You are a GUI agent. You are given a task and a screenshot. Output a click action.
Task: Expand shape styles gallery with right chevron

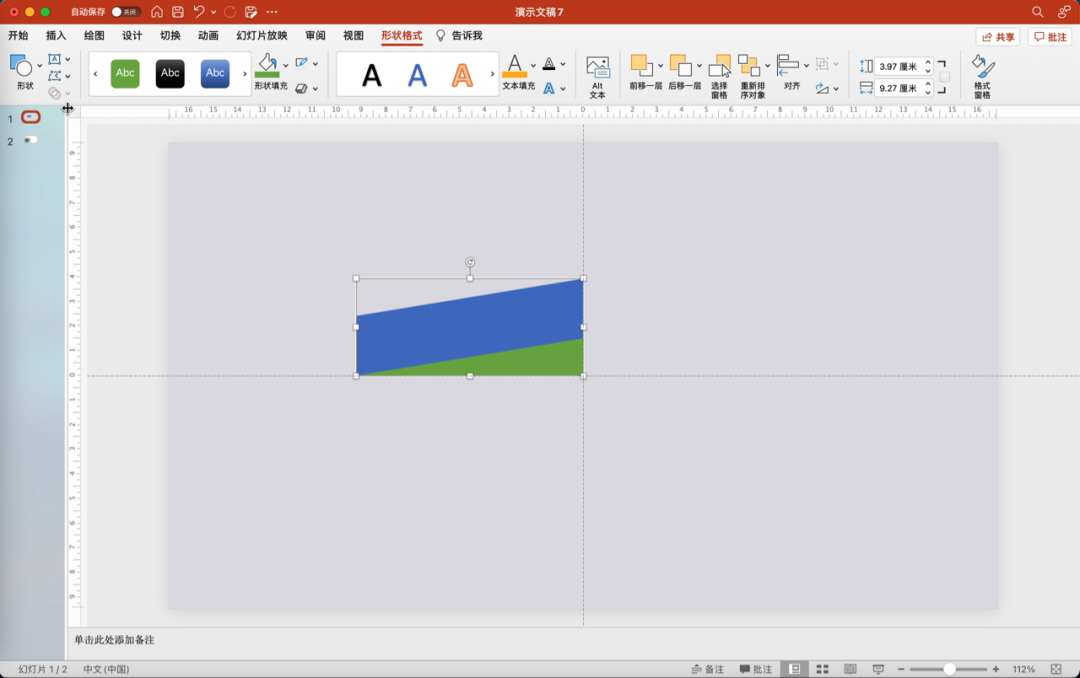[245, 74]
